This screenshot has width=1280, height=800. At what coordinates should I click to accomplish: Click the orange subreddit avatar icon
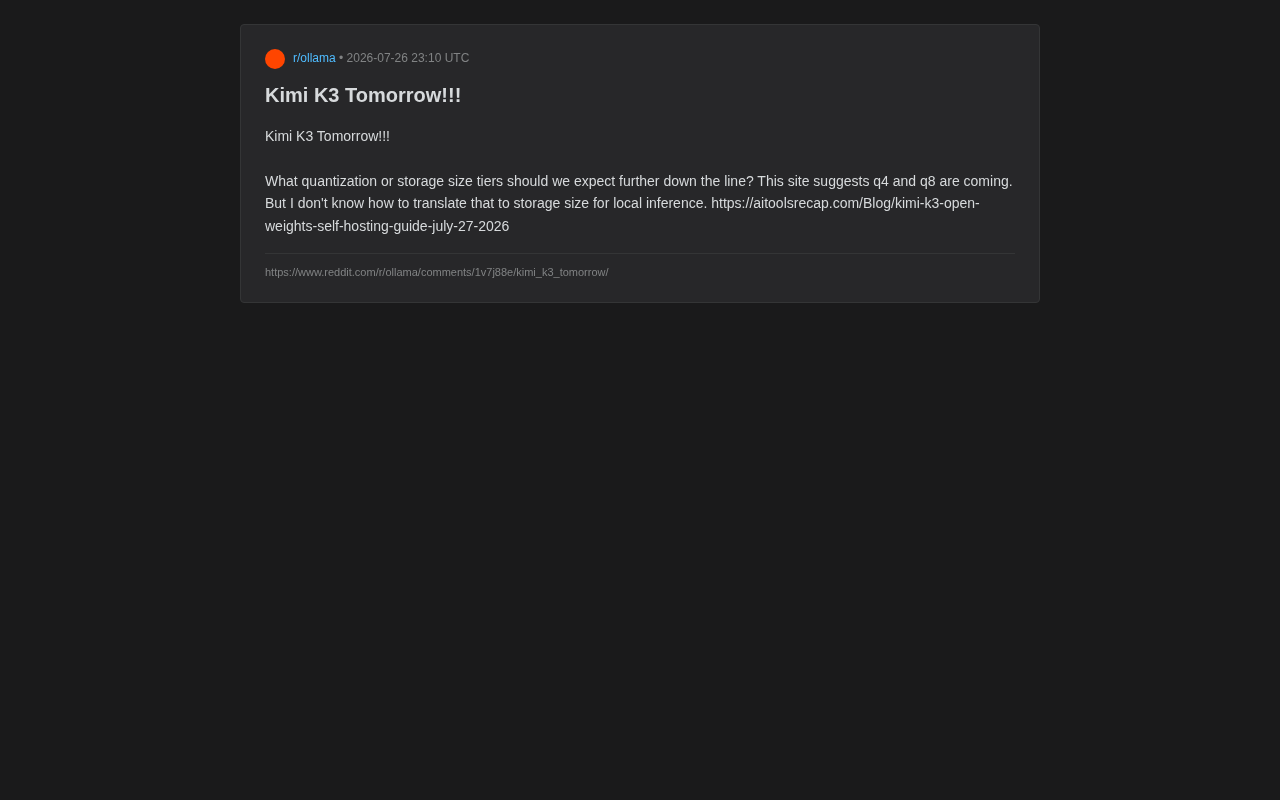(x=275, y=59)
